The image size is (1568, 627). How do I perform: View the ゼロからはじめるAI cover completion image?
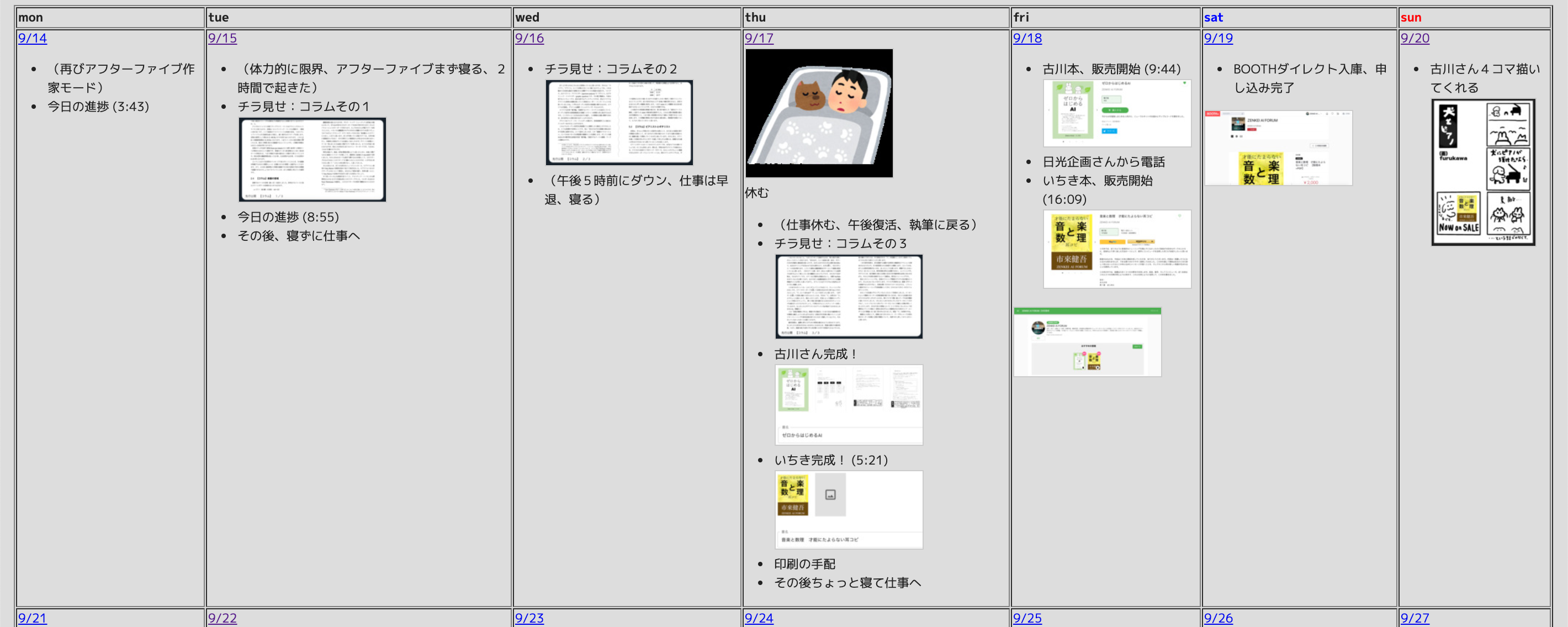click(849, 404)
